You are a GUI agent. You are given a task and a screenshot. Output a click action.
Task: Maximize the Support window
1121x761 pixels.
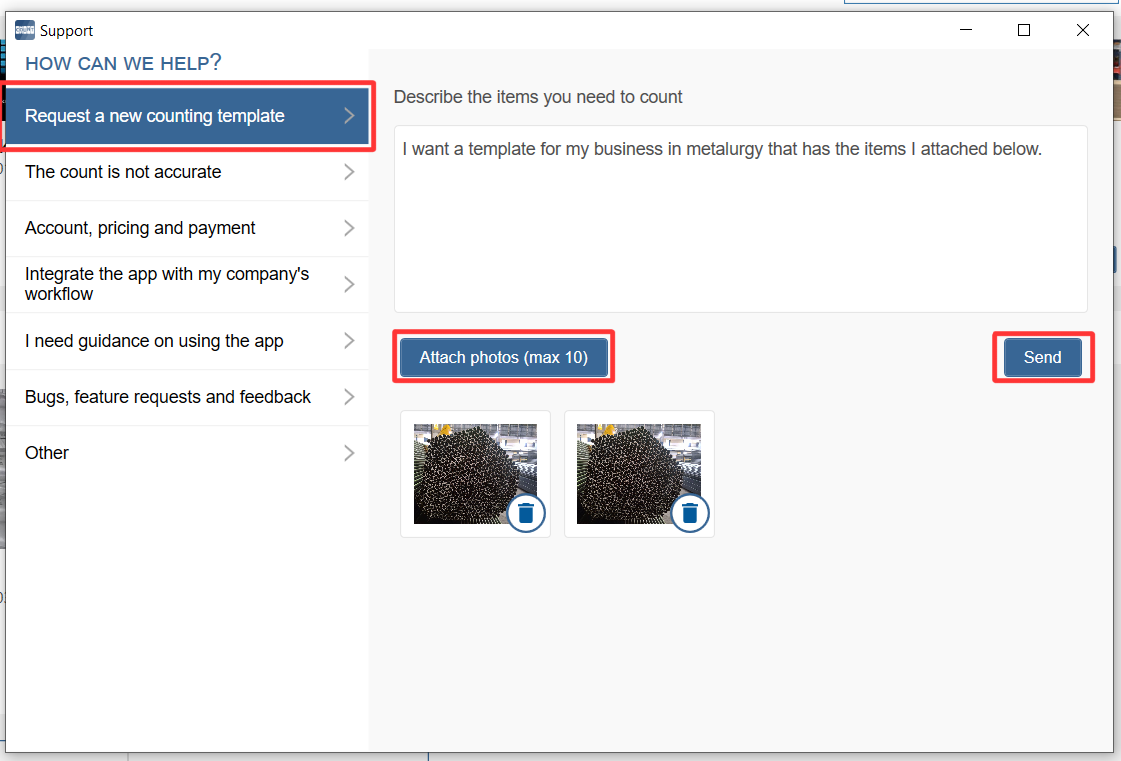point(1023,30)
